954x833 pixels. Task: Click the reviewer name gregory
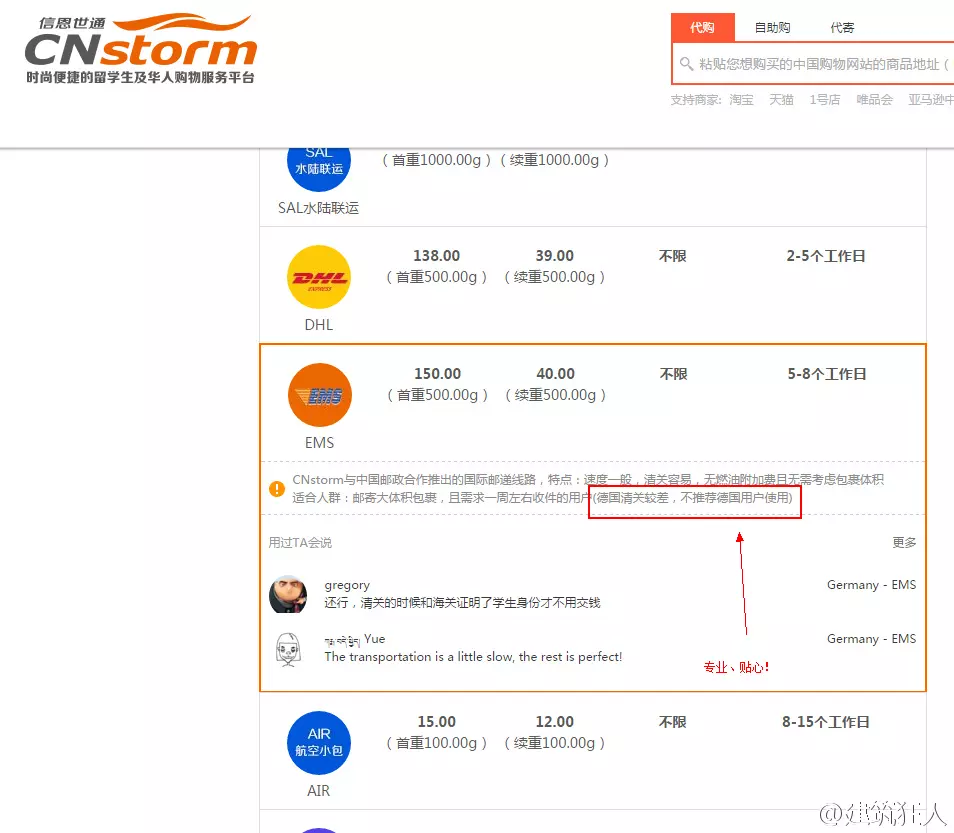click(x=347, y=585)
